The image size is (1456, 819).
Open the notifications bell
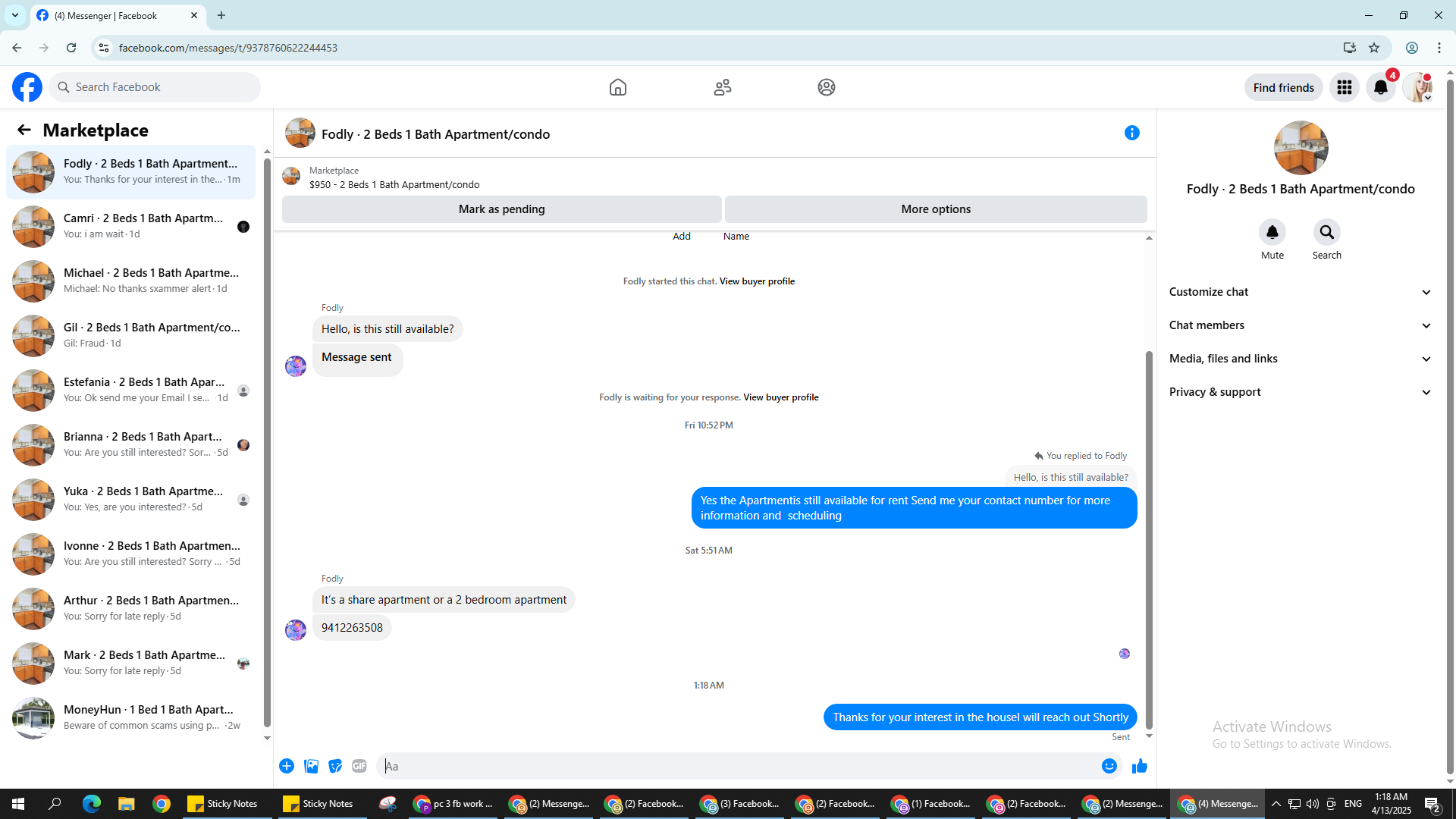click(1381, 87)
